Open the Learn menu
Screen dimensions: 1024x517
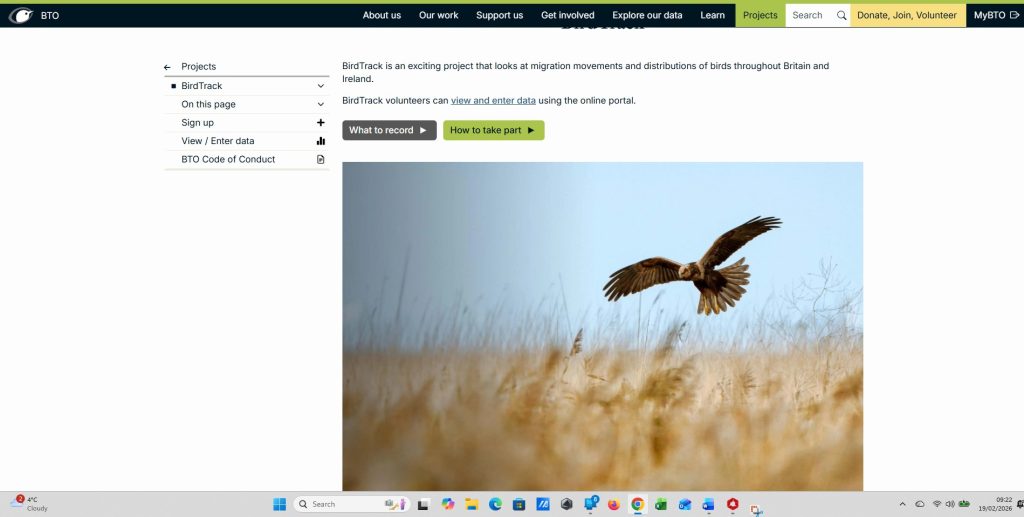tap(712, 16)
